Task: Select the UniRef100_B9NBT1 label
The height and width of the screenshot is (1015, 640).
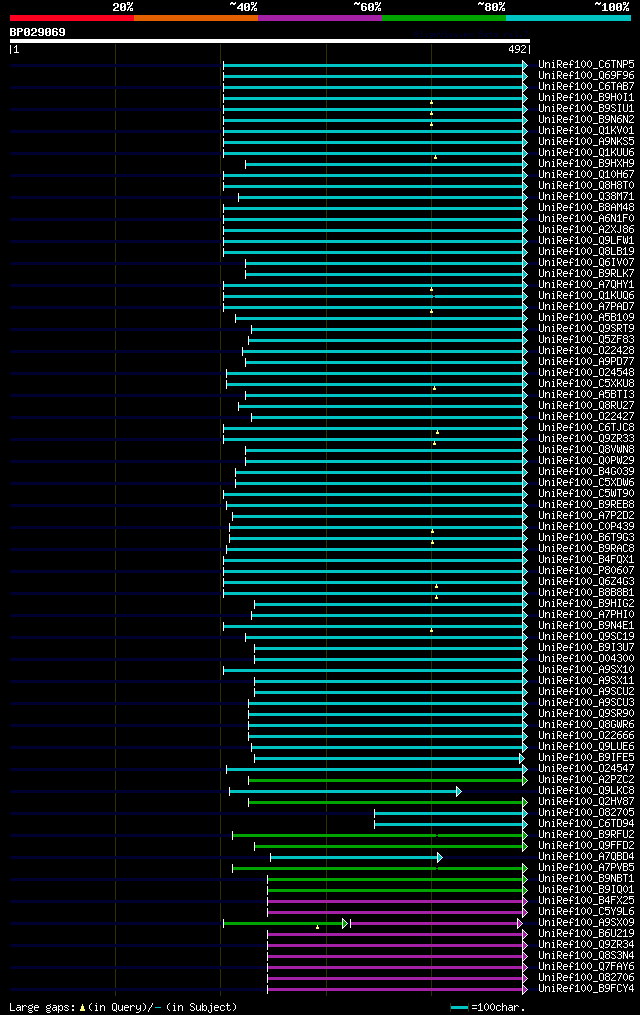Action: tap(586, 879)
